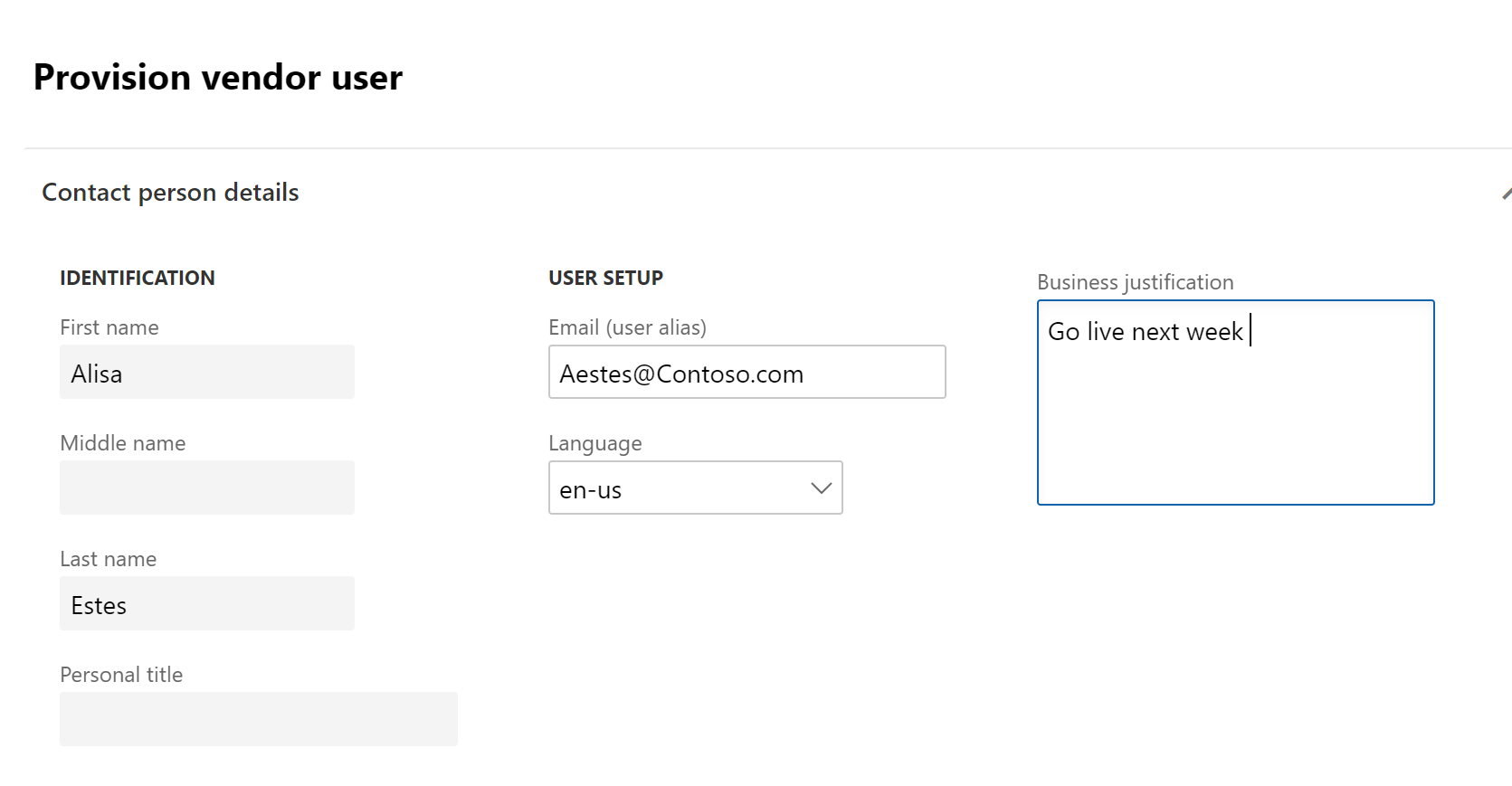
Task: Select the Last name field with Estes
Action: [206, 604]
